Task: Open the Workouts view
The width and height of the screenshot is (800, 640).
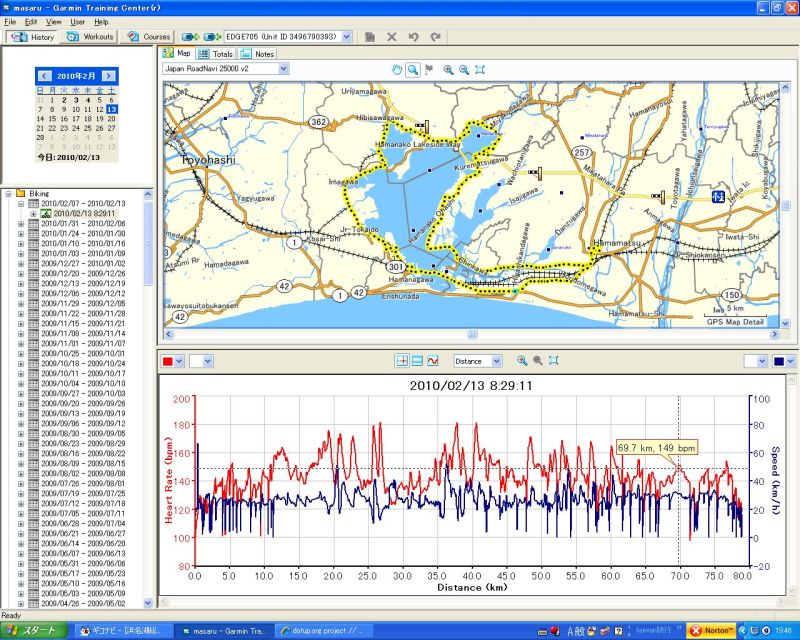Action: pos(90,37)
